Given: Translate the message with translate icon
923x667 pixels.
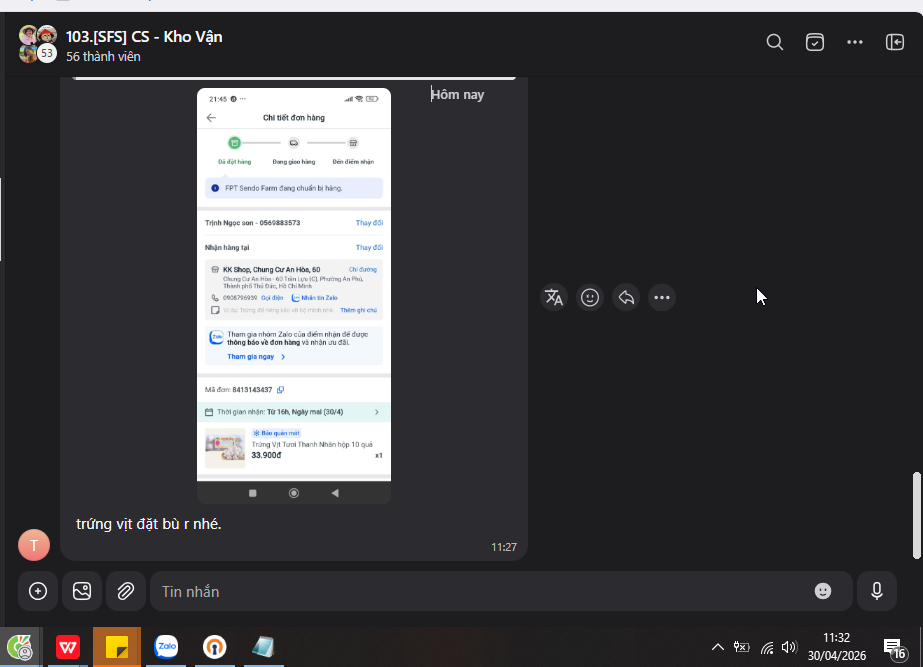Looking at the screenshot, I should [x=554, y=297].
